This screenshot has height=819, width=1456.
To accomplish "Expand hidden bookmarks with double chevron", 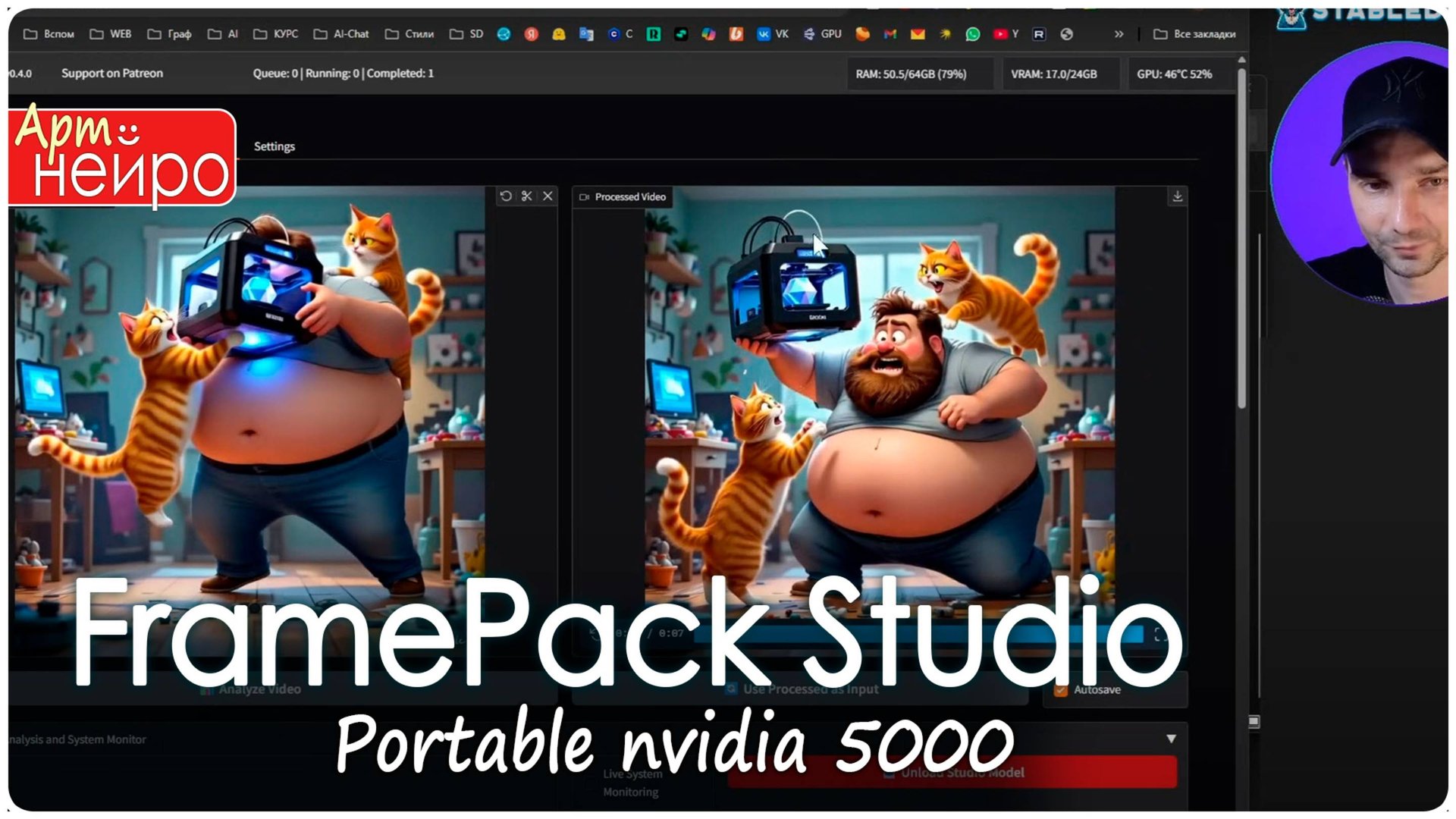I will pos(1119,34).
